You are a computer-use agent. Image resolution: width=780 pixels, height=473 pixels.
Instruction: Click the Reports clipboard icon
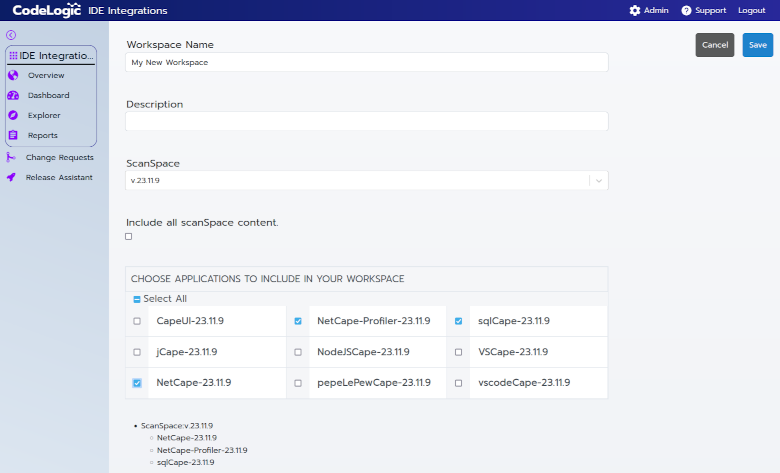13,135
